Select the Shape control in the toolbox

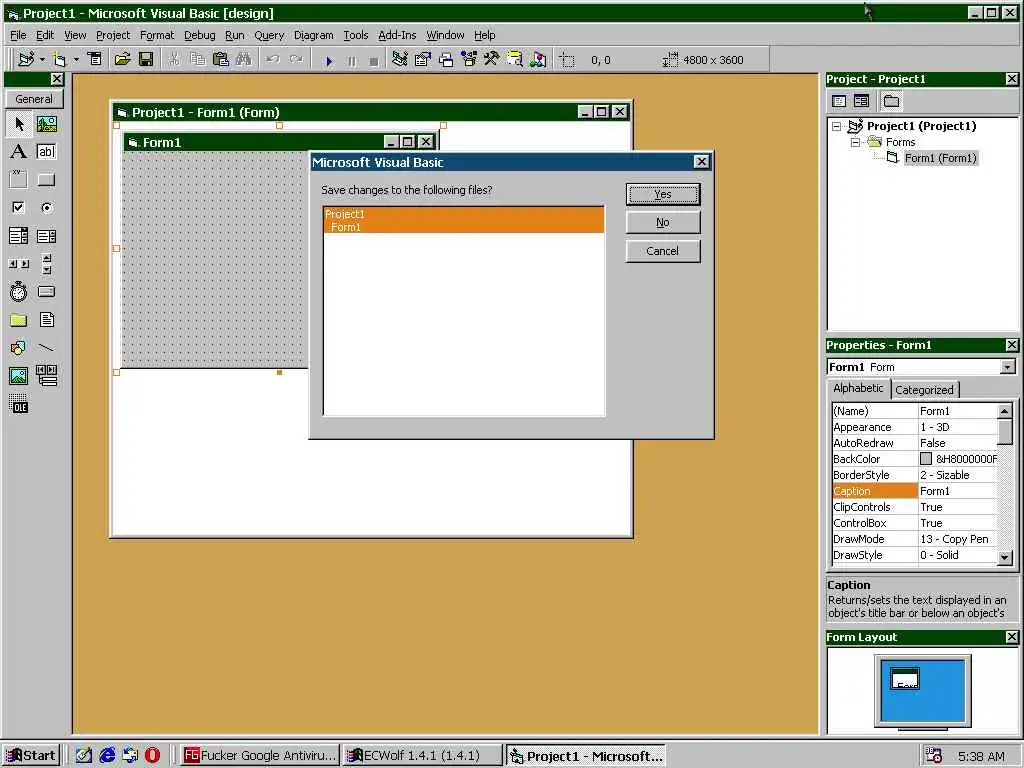coord(18,347)
